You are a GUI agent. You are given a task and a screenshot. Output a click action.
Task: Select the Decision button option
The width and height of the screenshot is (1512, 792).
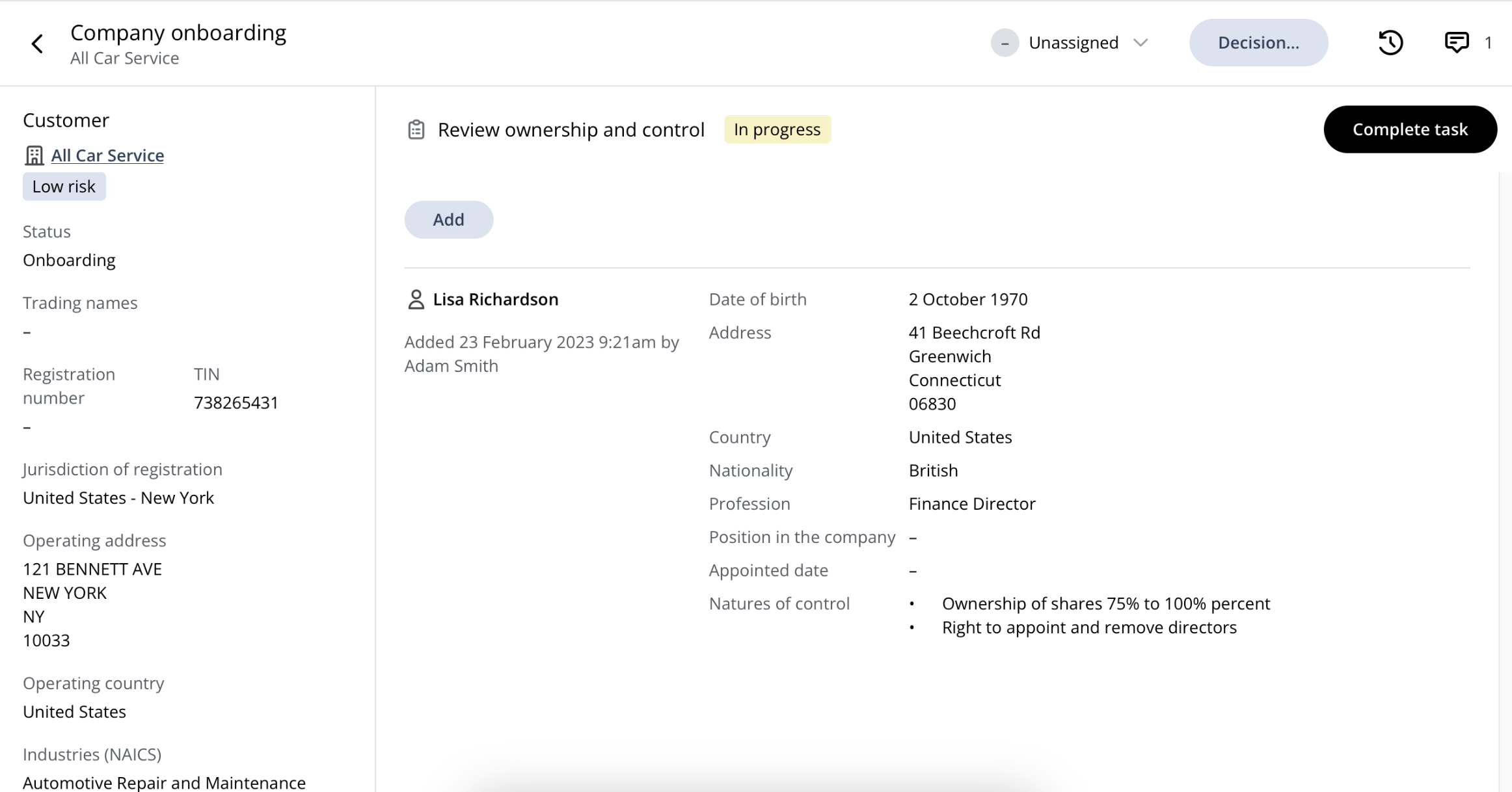[1258, 42]
